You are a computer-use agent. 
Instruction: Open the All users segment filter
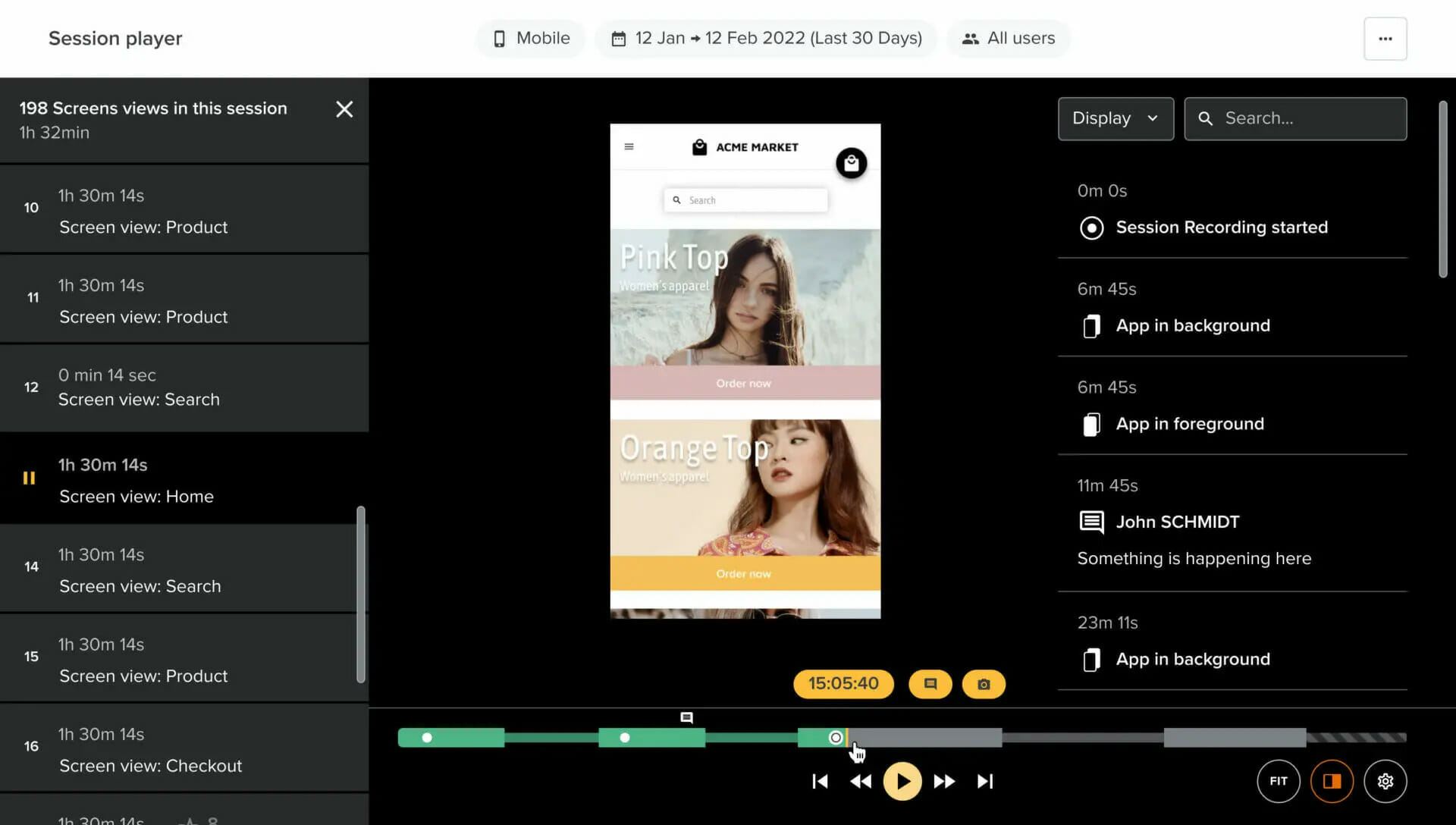coord(1009,38)
